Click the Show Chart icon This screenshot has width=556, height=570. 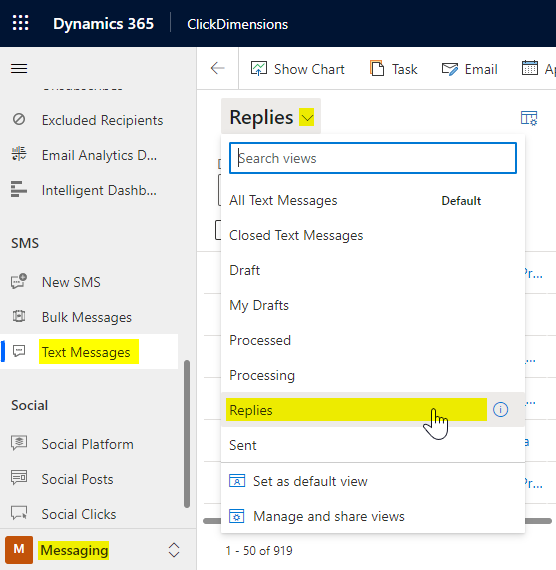(259, 68)
